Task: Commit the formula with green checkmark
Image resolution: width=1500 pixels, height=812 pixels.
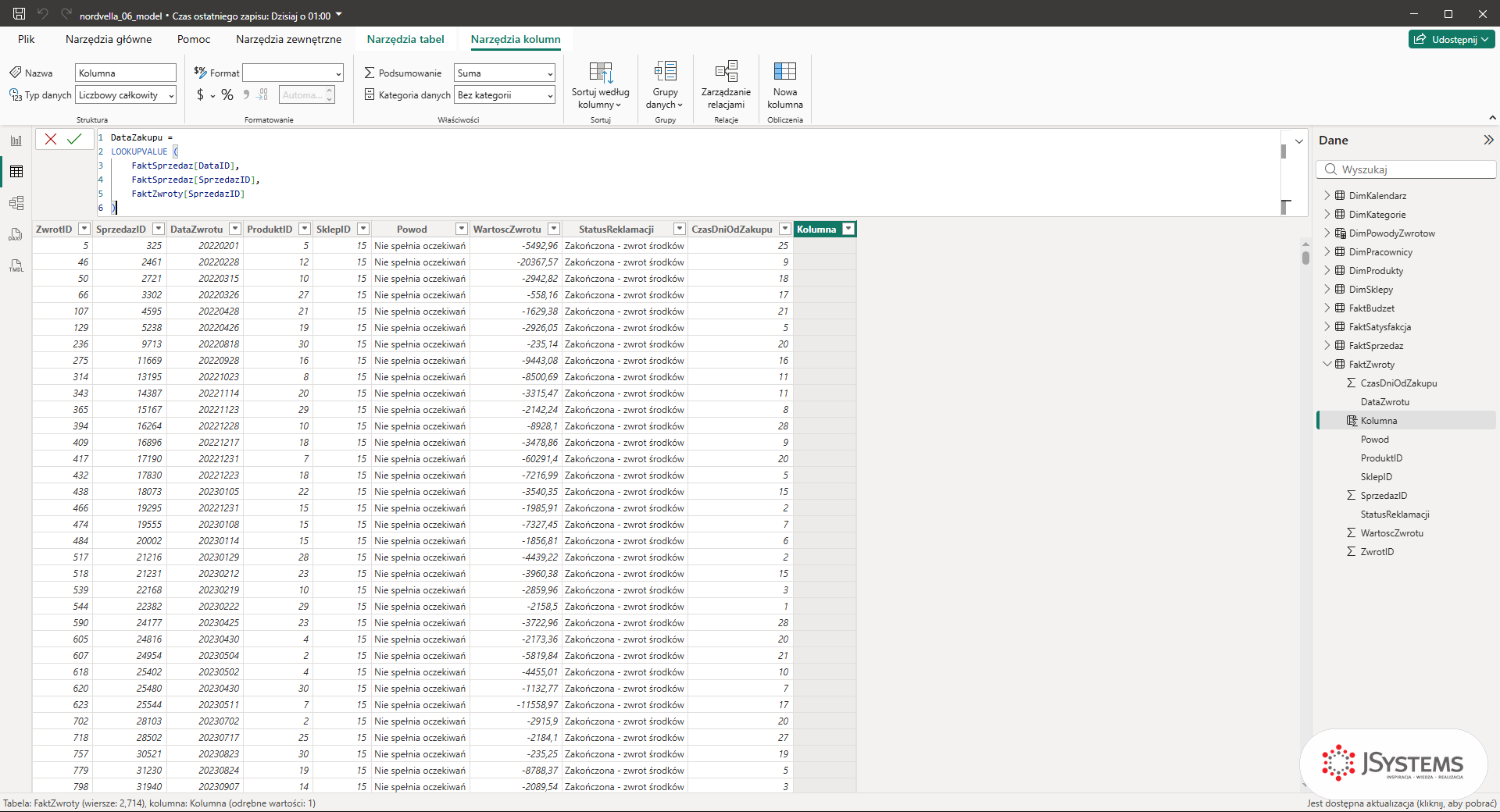Action: [x=74, y=139]
